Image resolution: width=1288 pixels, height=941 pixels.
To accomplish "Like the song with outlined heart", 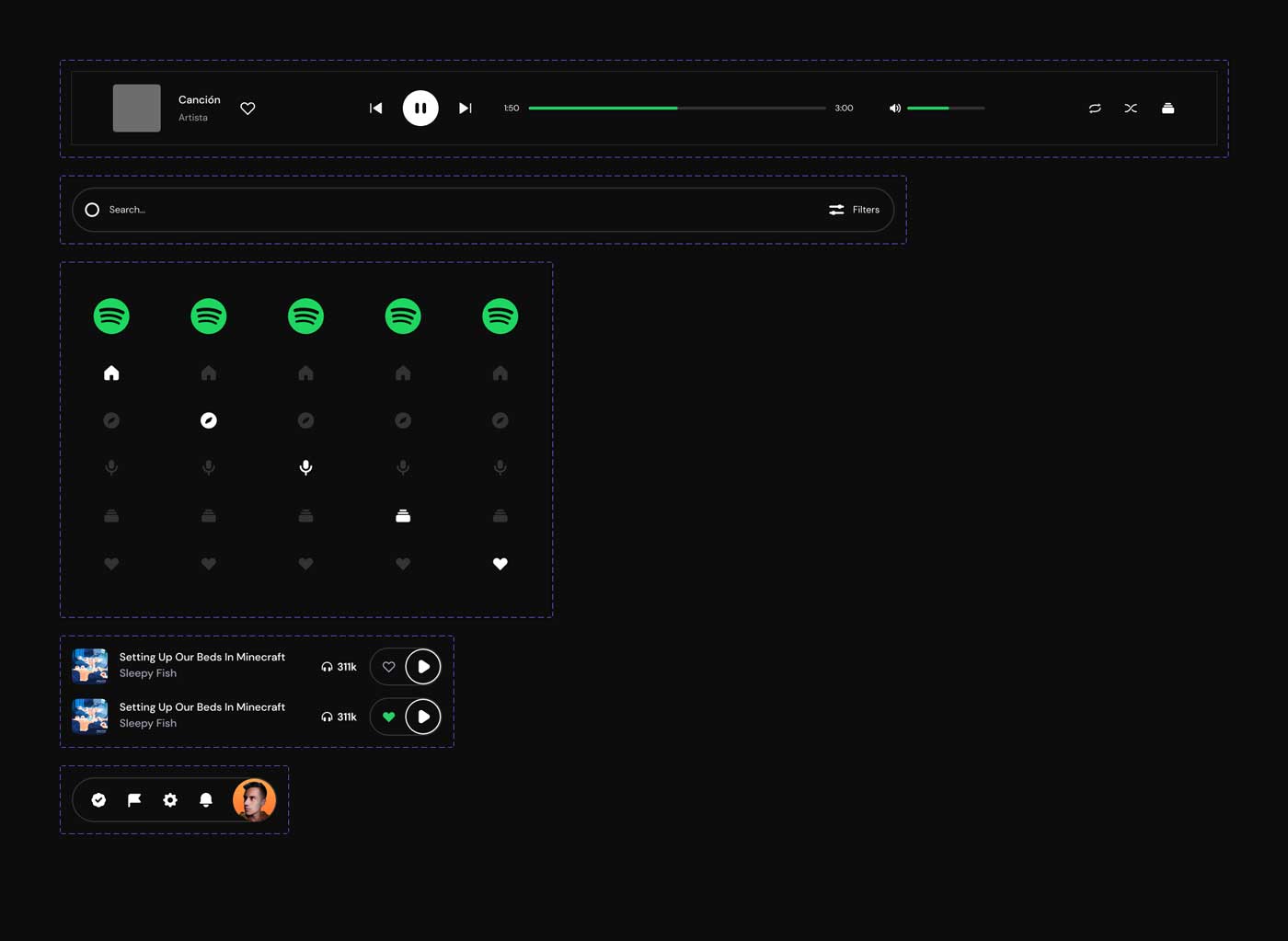I will [x=388, y=667].
